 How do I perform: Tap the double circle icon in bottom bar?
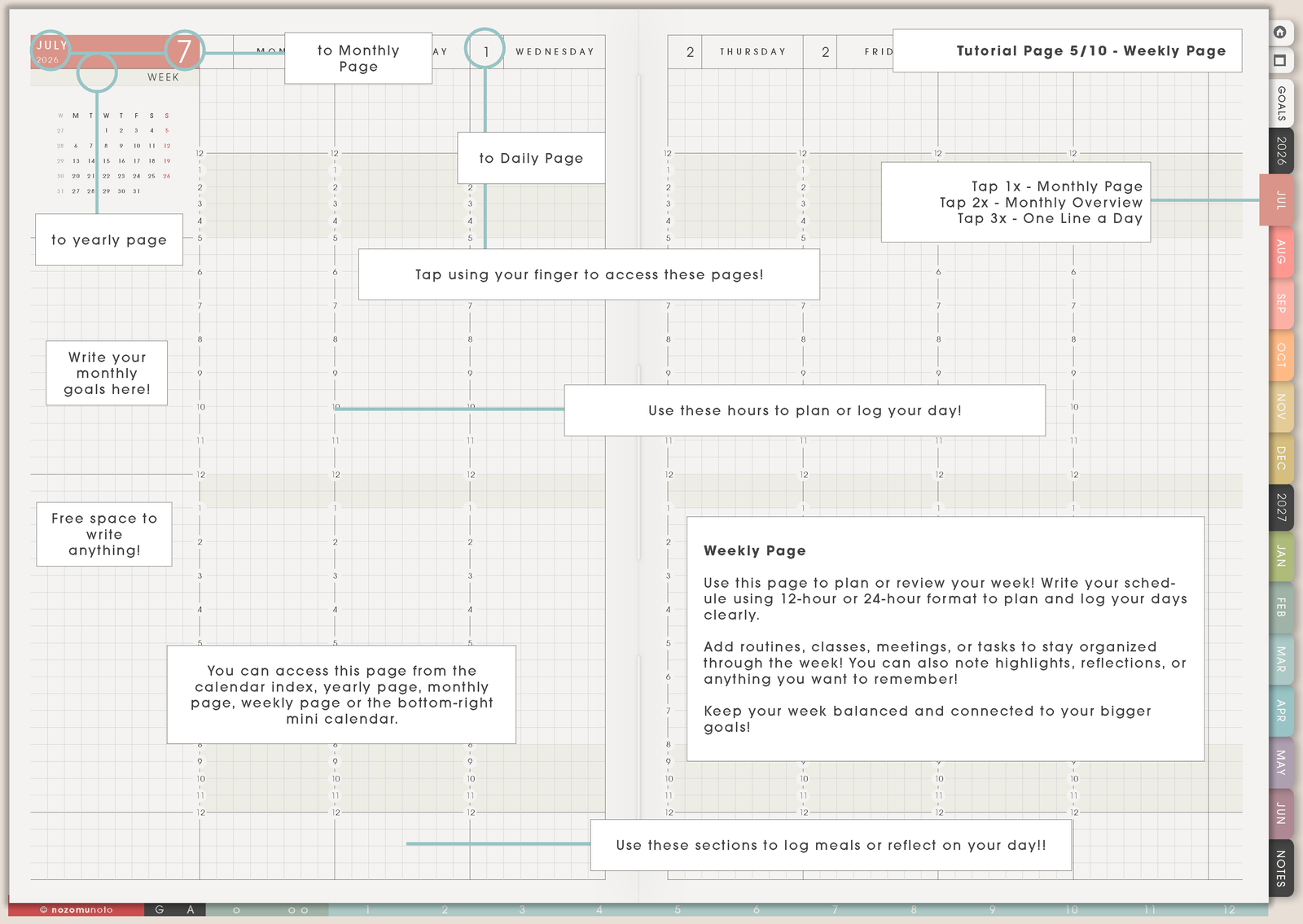point(298,910)
